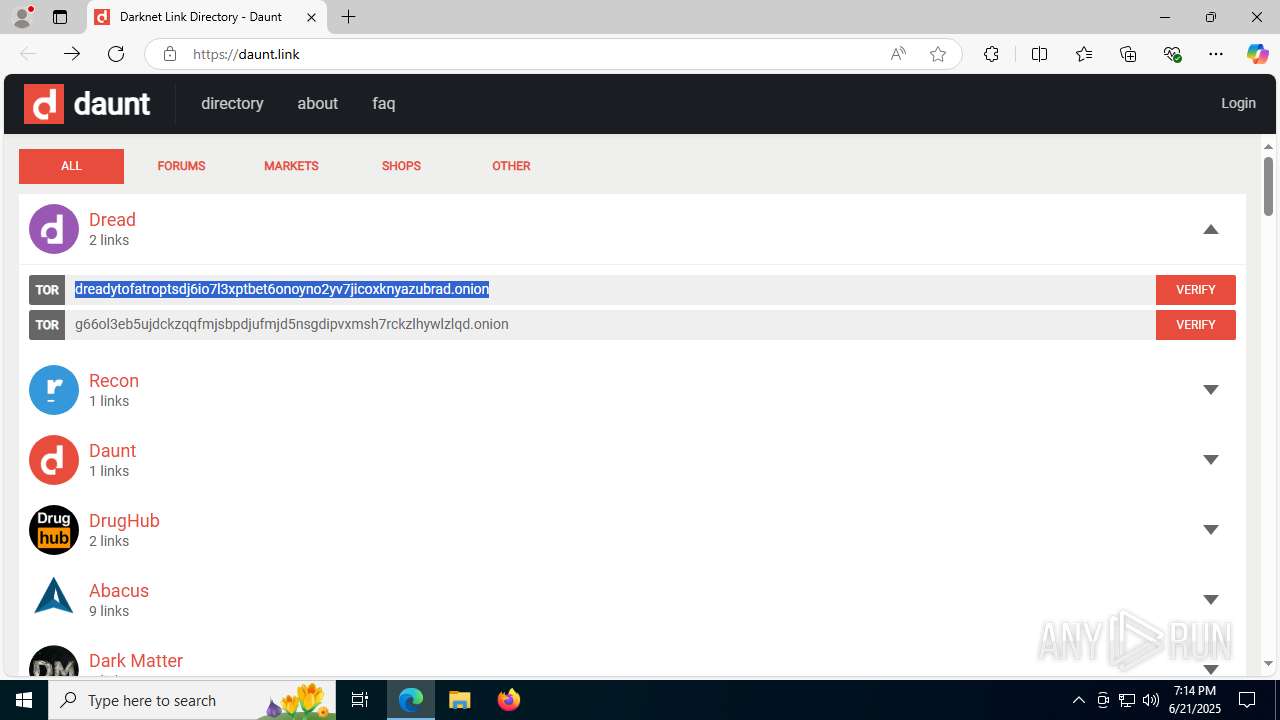Open the Edge profile icon
This screenshot has width=1280, height=720.
[22, 17]
